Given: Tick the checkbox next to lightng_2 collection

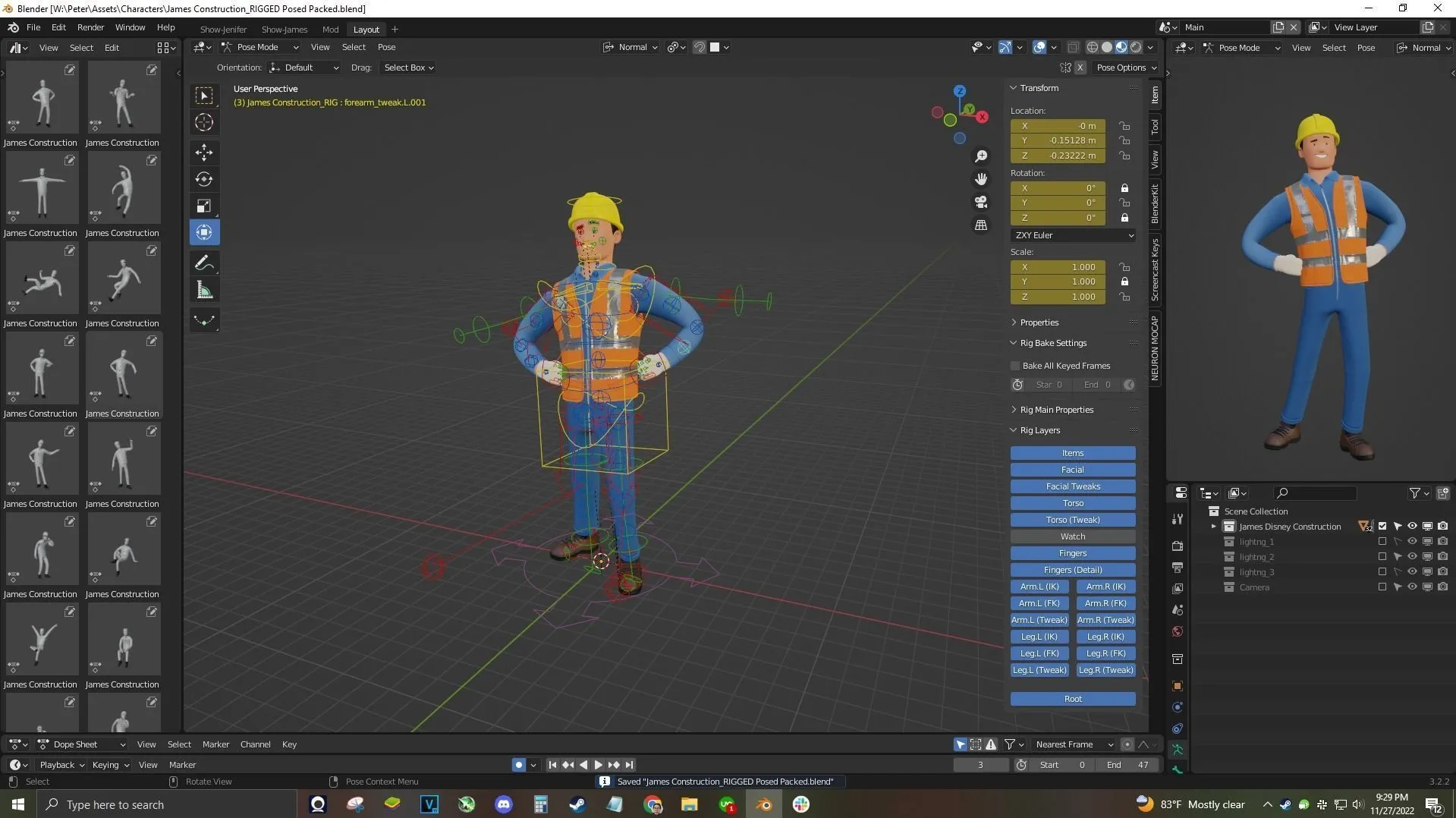Looking at the screenshot, I should pos(1382,556).
